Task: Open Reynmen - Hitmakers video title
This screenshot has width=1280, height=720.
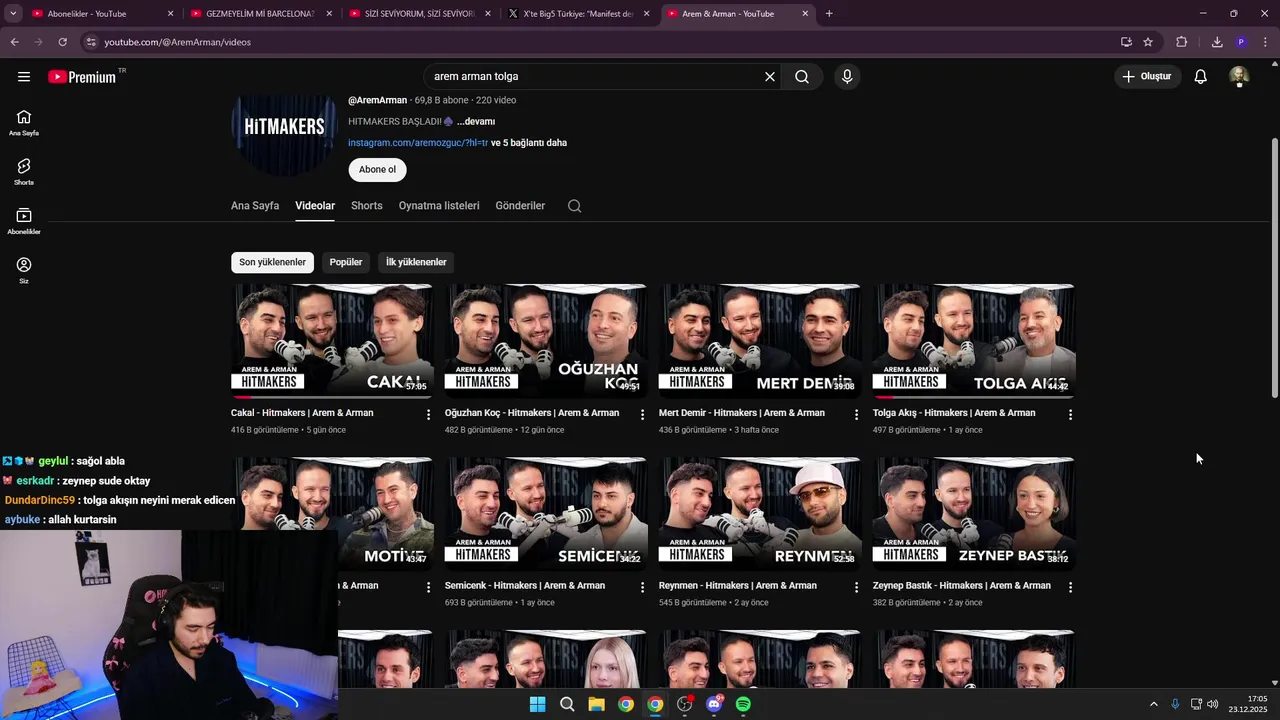Action: [738, 586]
